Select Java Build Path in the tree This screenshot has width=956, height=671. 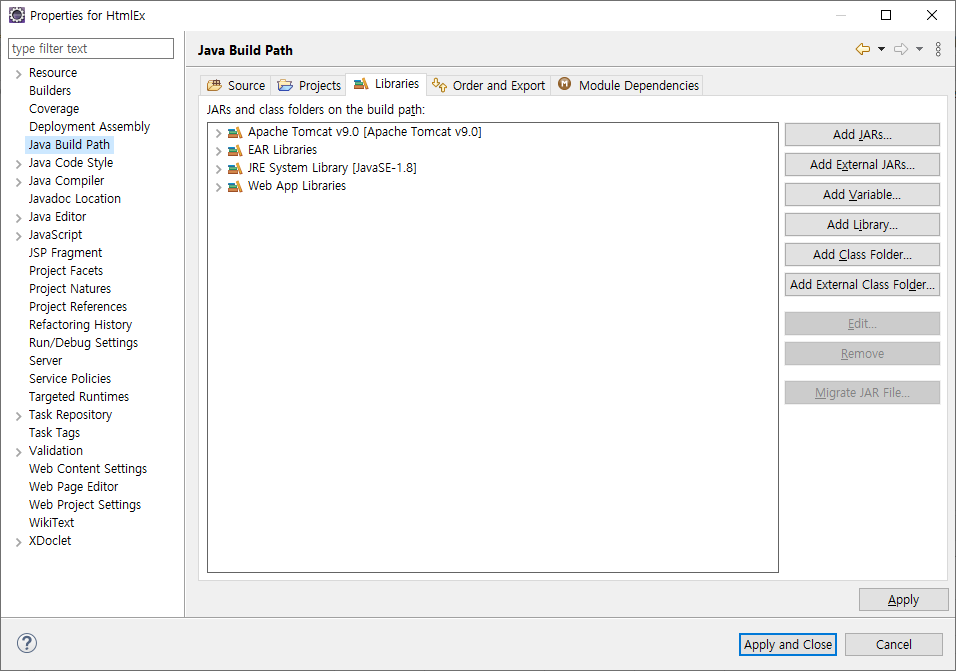coord(69,144)
